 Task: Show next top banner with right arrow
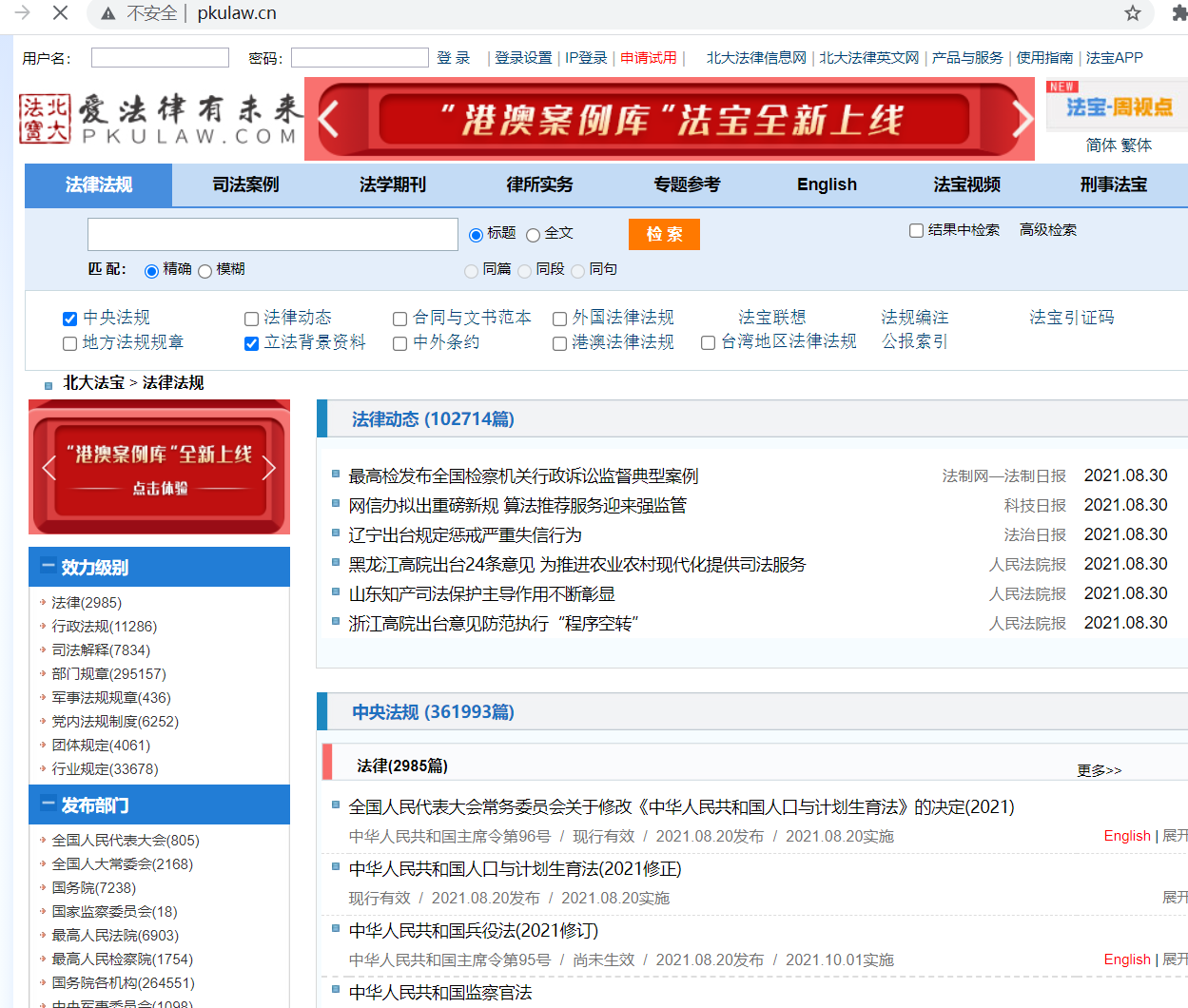pos(1022,120)
